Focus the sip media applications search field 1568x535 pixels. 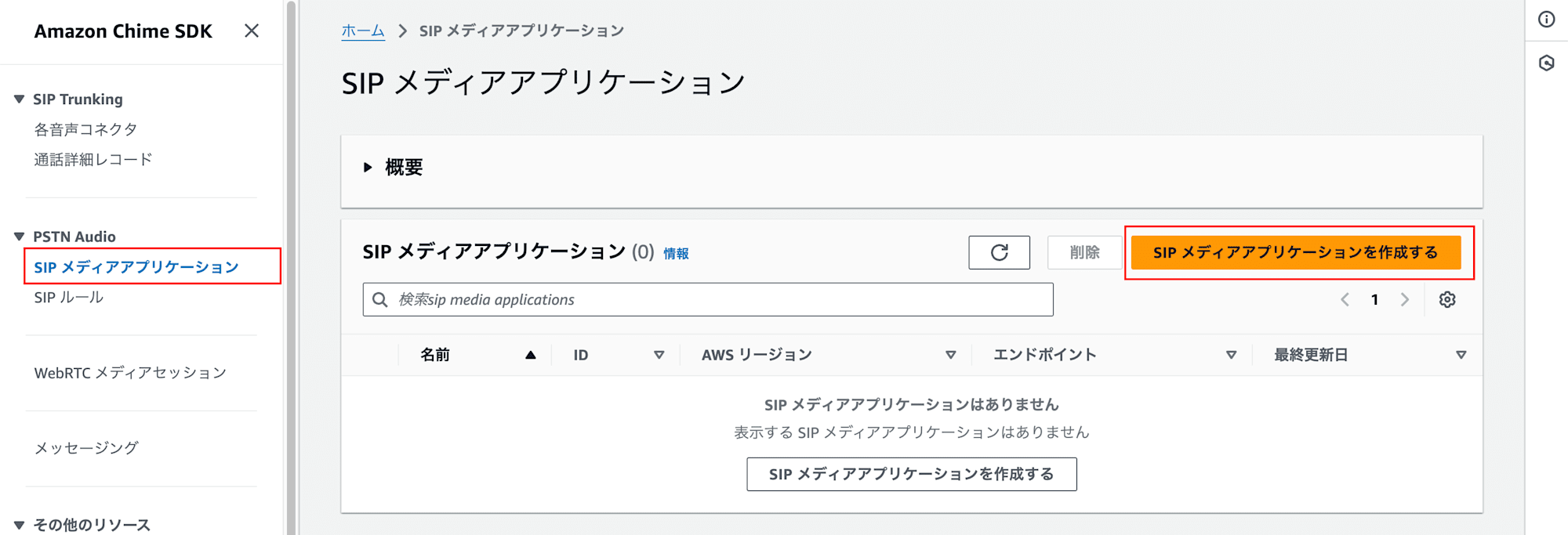point(708,299)
